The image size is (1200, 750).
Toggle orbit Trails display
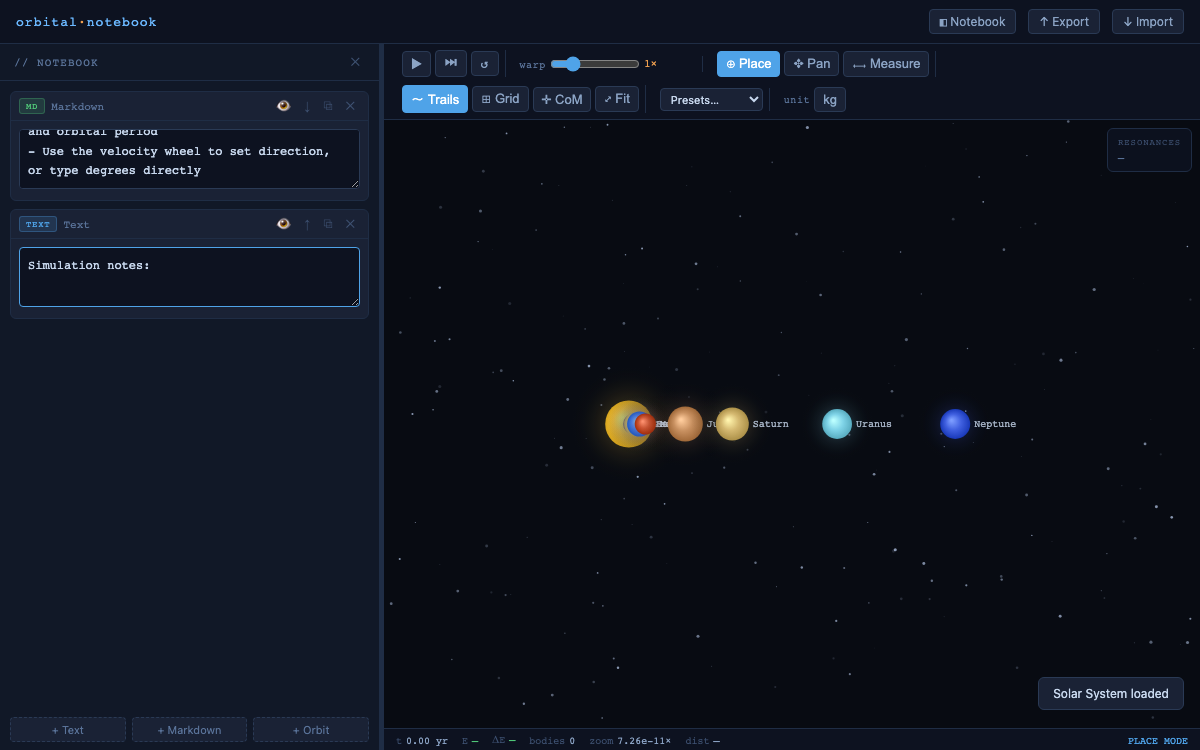coord(435,99)
